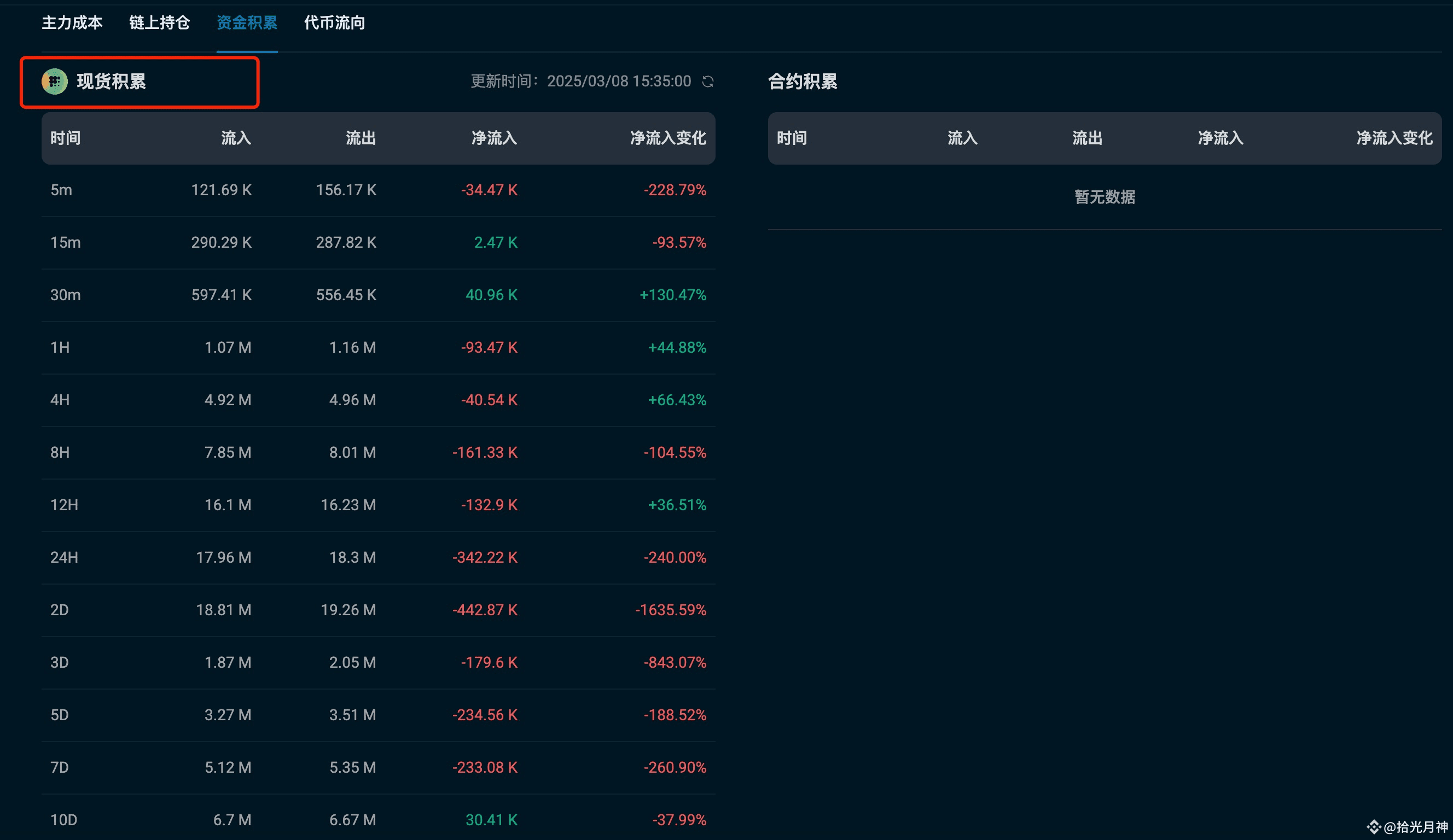This screenshot has width=1453, height=840.
Task: Click outflow value 1.16 M
Action: click(352, 347)
